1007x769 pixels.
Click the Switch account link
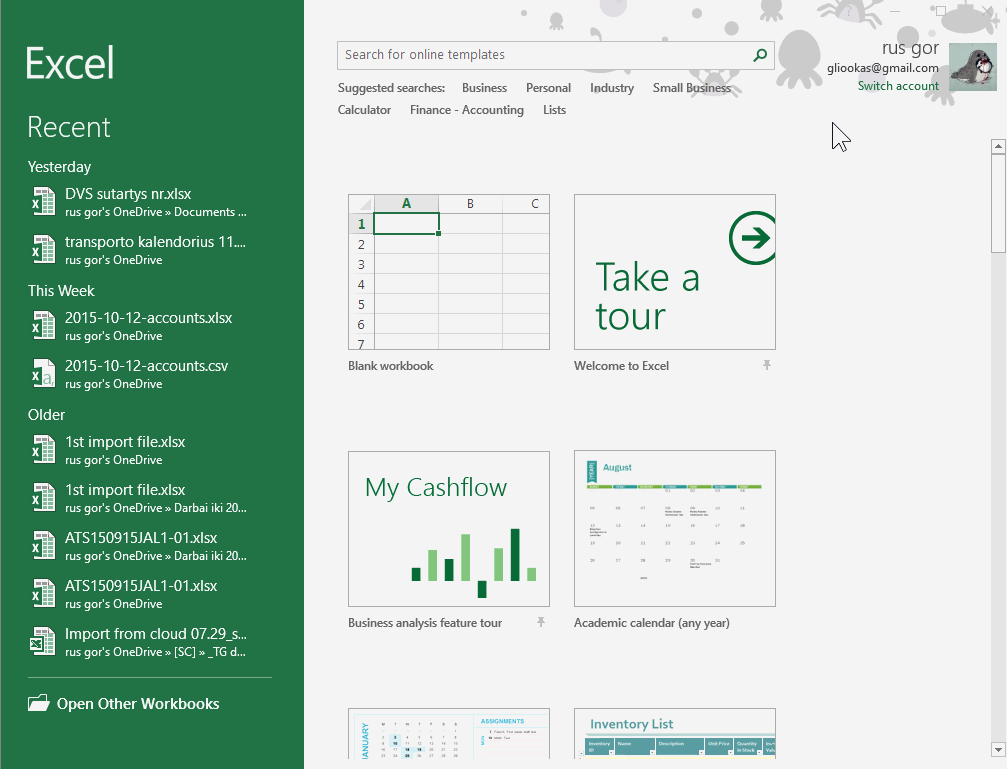[898, 85]
